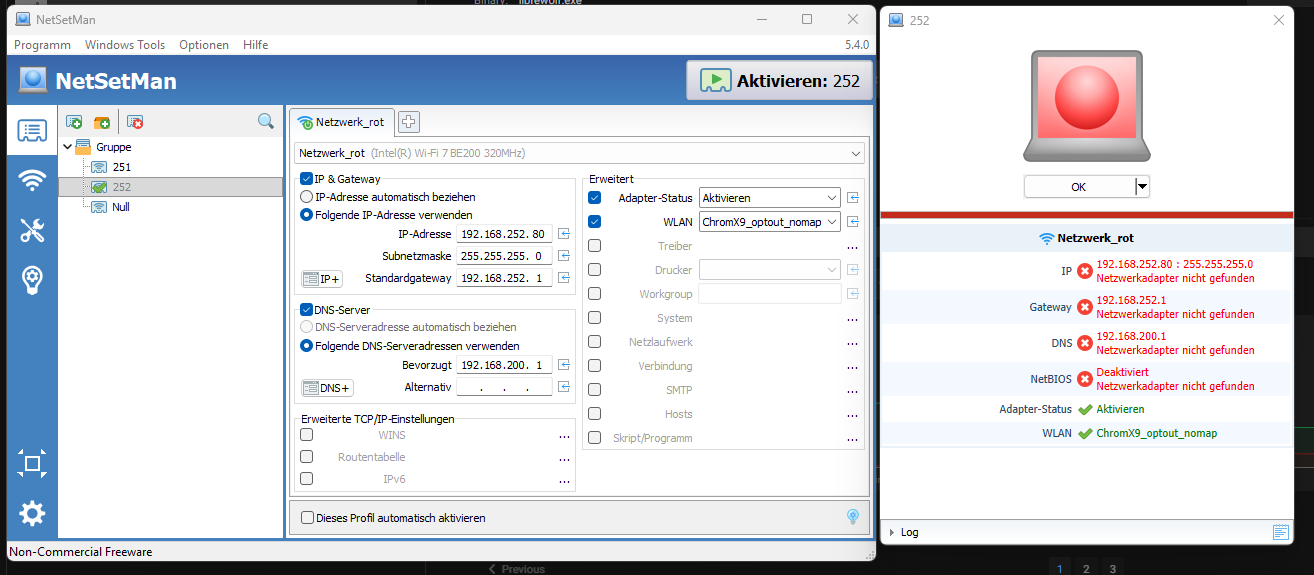This screenshot has height=575, width=1314.
Task: Open the tools wrench sidebar icon
Action: [32, 231]
